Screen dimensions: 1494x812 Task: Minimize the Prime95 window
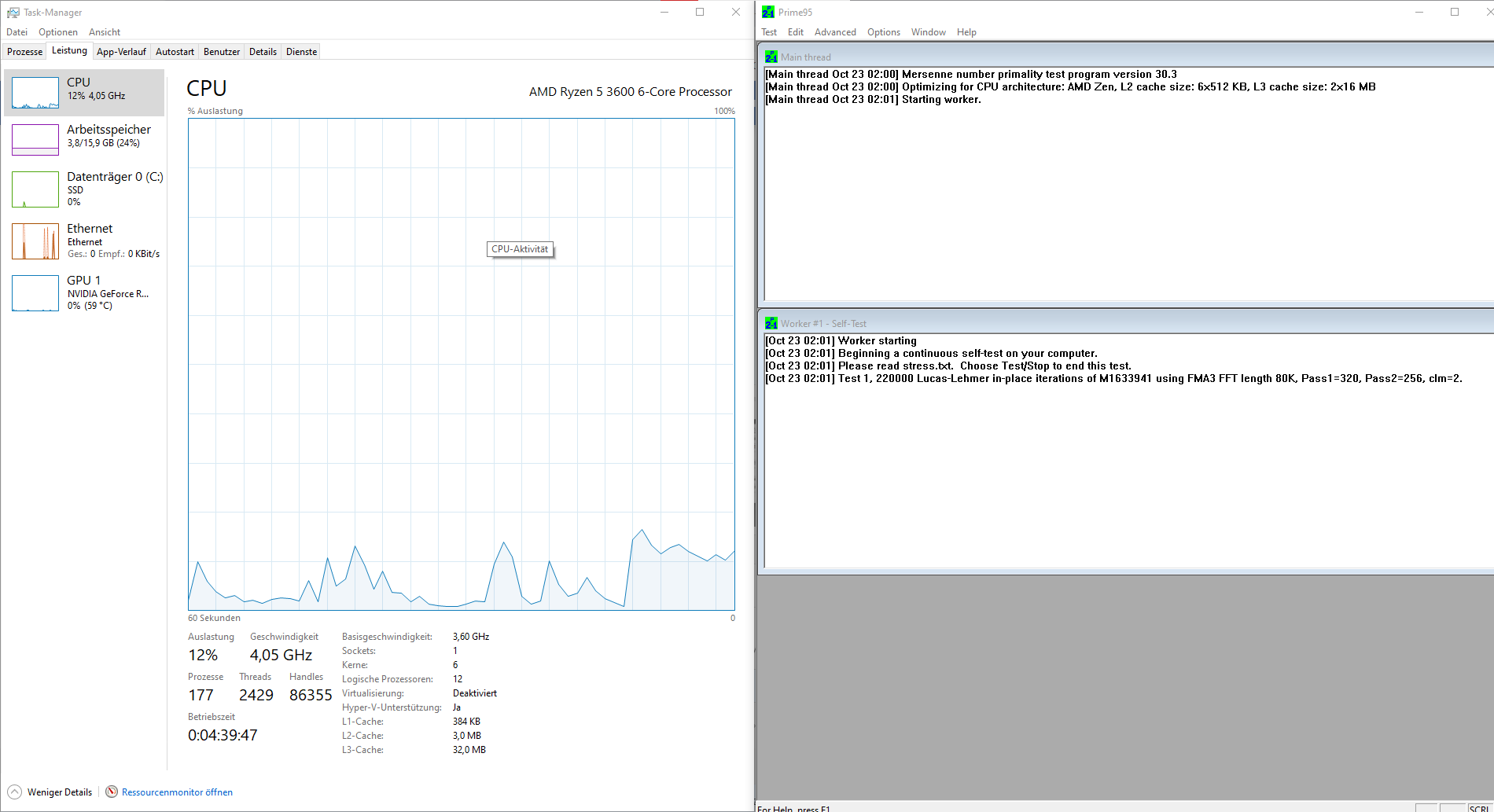pos(1419,12)
